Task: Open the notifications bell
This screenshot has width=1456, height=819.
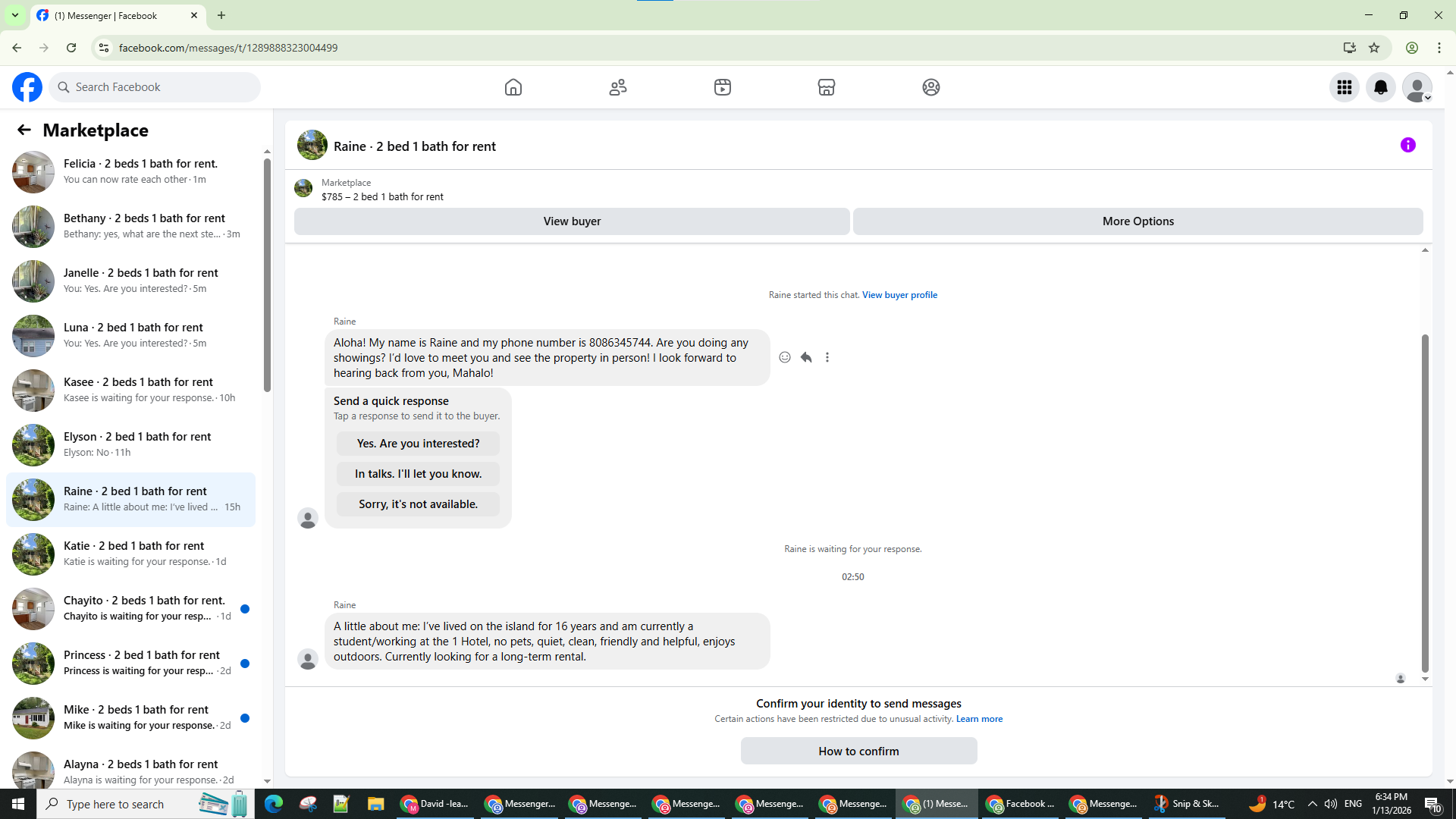Action: pos(1381,87)
